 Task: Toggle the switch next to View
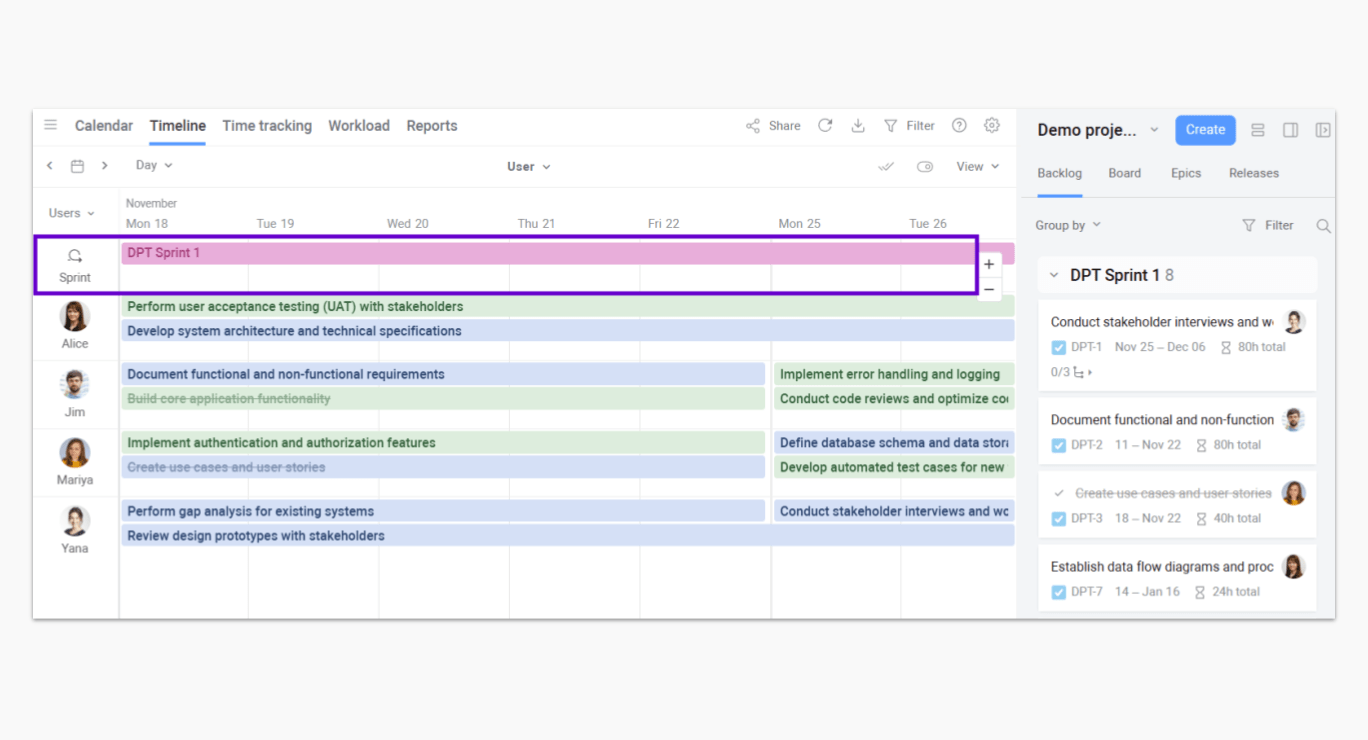pos(925,167)
